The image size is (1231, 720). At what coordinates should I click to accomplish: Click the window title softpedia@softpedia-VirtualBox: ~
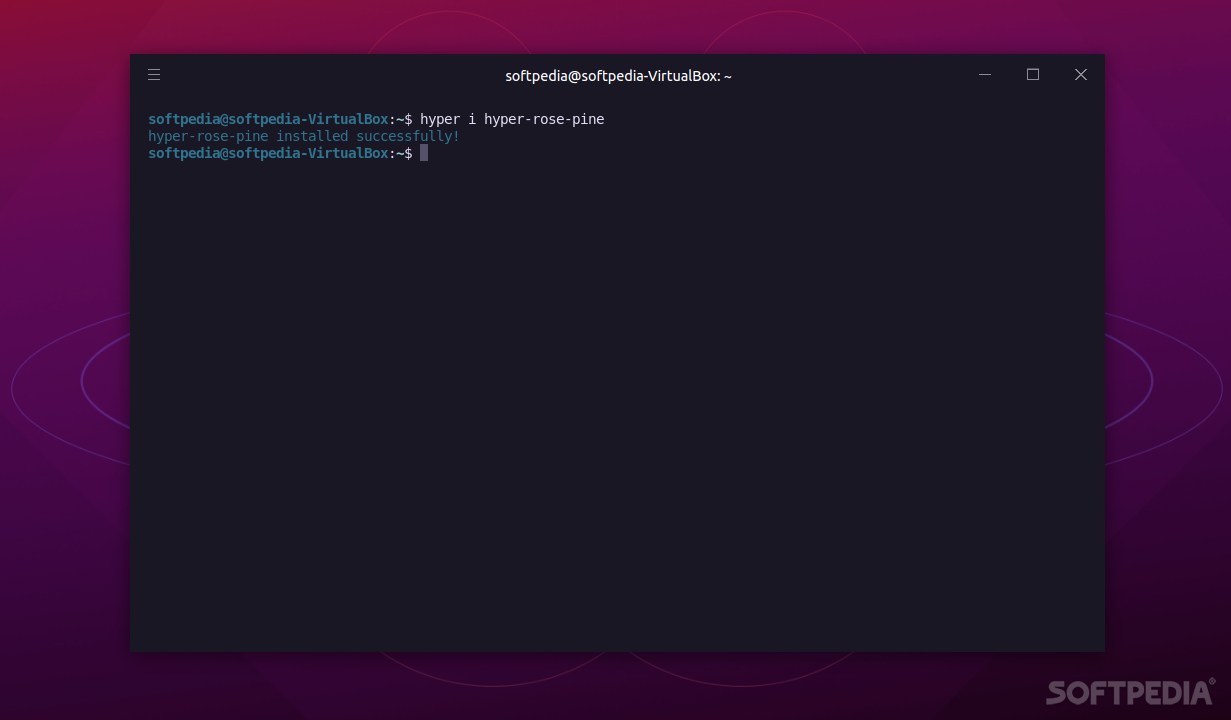tap(618, 76)
